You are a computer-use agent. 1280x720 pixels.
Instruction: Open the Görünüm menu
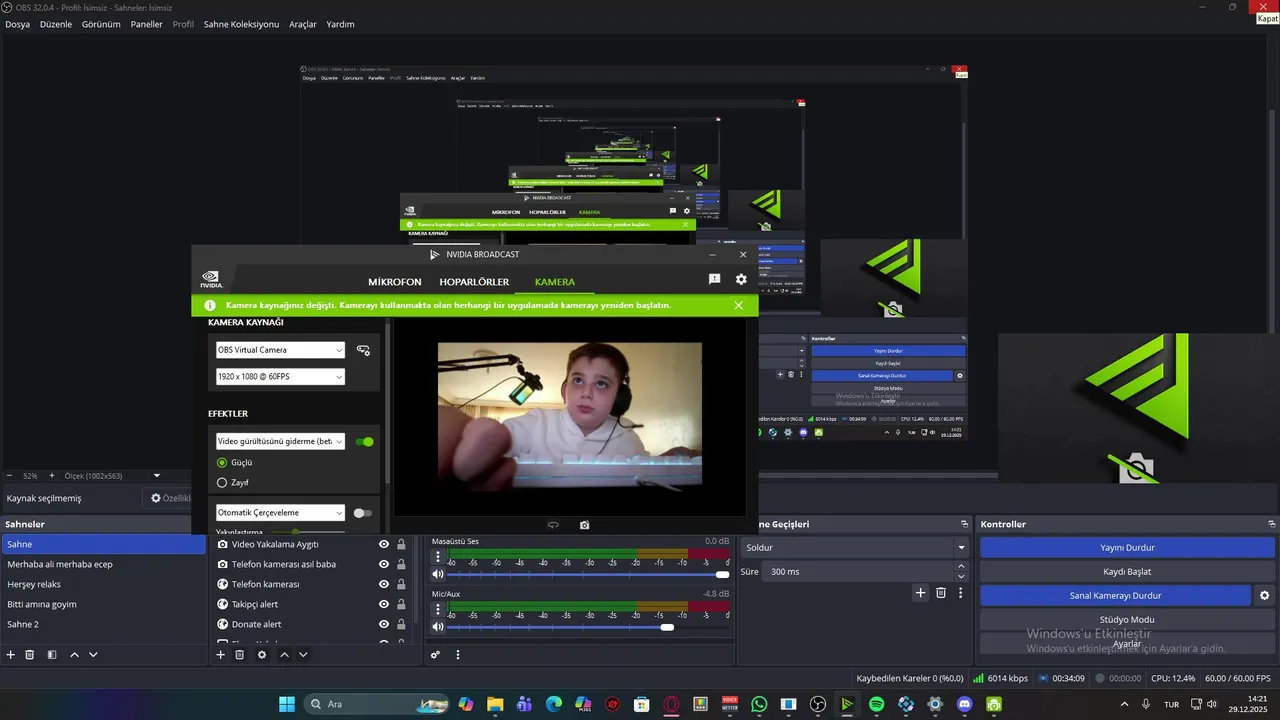[101, 24]
